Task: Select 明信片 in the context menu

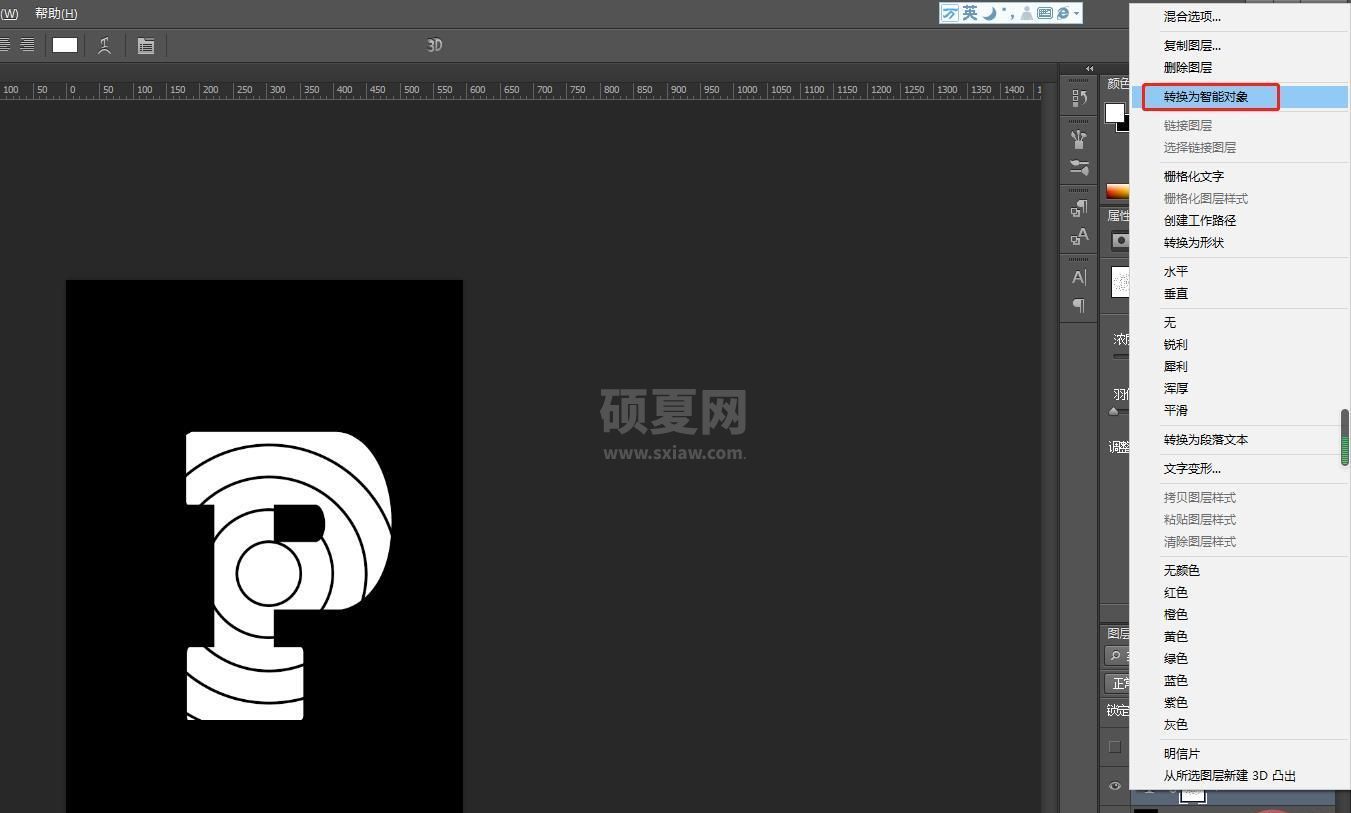Action: [1181, 753]
